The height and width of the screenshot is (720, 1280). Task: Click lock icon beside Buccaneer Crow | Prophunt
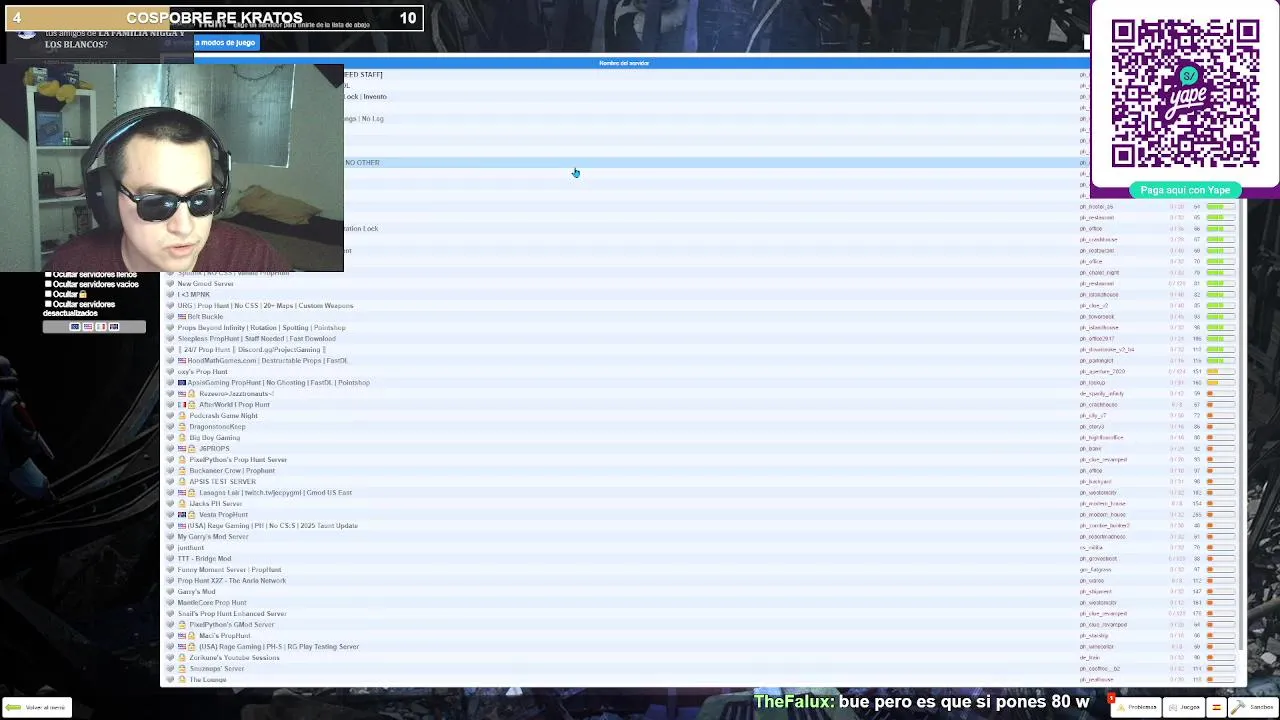pyautogui.click(x=182, y=471)
